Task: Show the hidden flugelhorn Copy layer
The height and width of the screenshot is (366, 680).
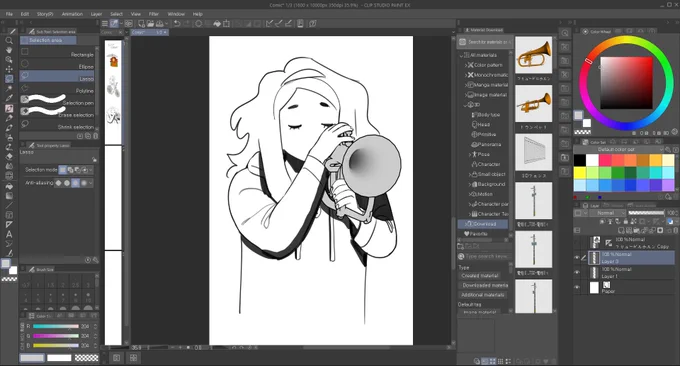Action: point(577,242)
